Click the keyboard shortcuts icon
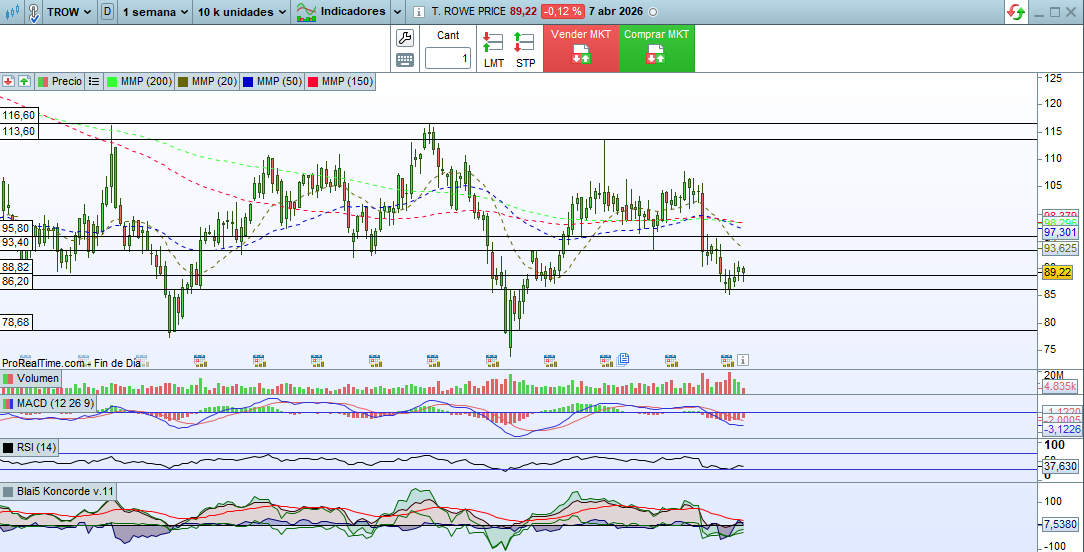The width and height of the screenshot is (1084, 552). [404, 60]
